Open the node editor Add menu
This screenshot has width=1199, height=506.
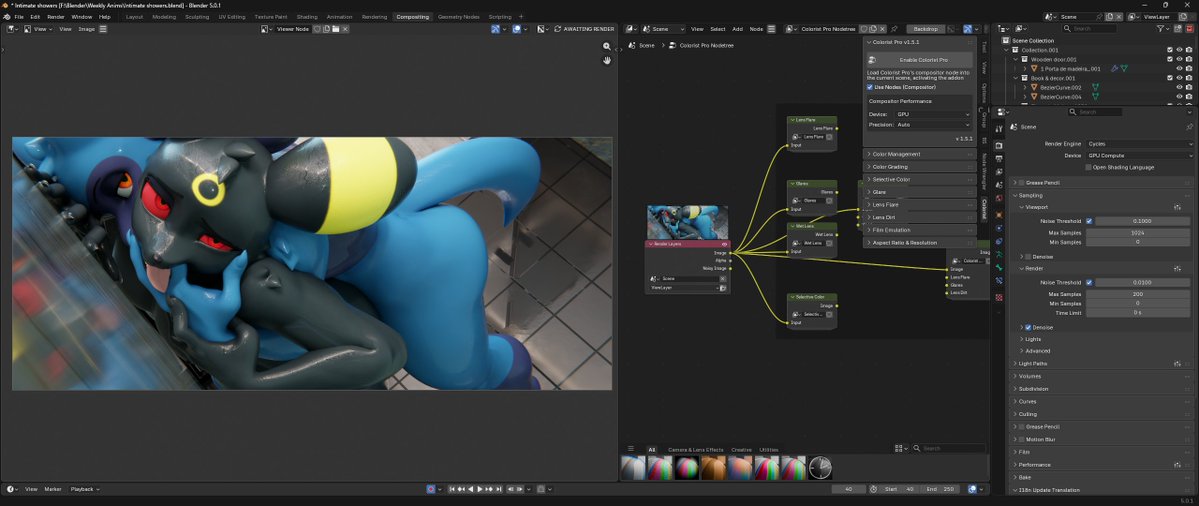pos(737,28)
